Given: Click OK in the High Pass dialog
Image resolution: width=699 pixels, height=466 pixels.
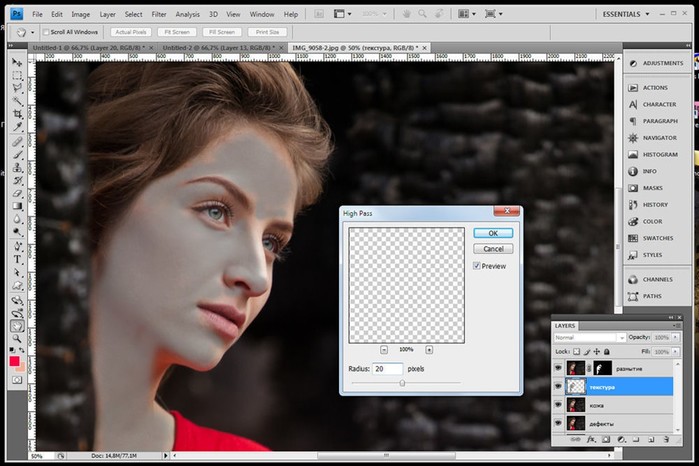Looking at the screenshot, I should click(492, 233).
